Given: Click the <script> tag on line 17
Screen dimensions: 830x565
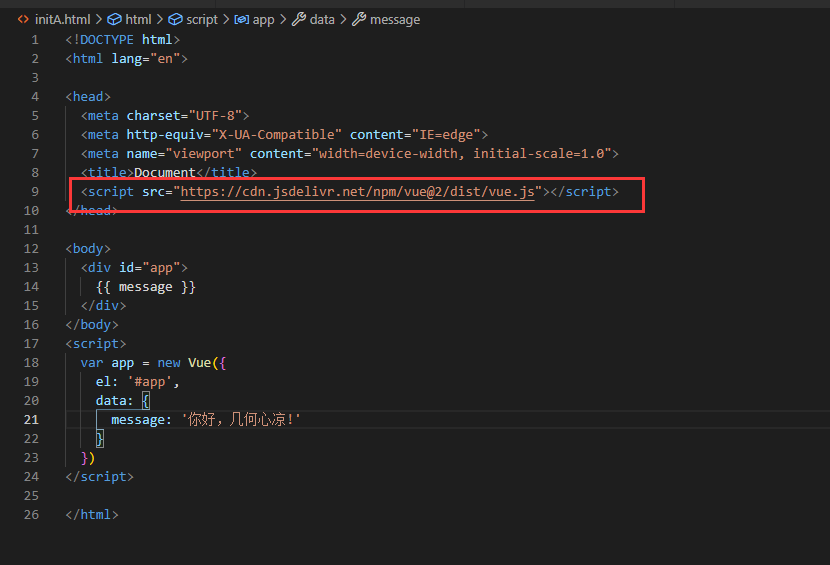Looking at the screenshot, I should [96, 344].
